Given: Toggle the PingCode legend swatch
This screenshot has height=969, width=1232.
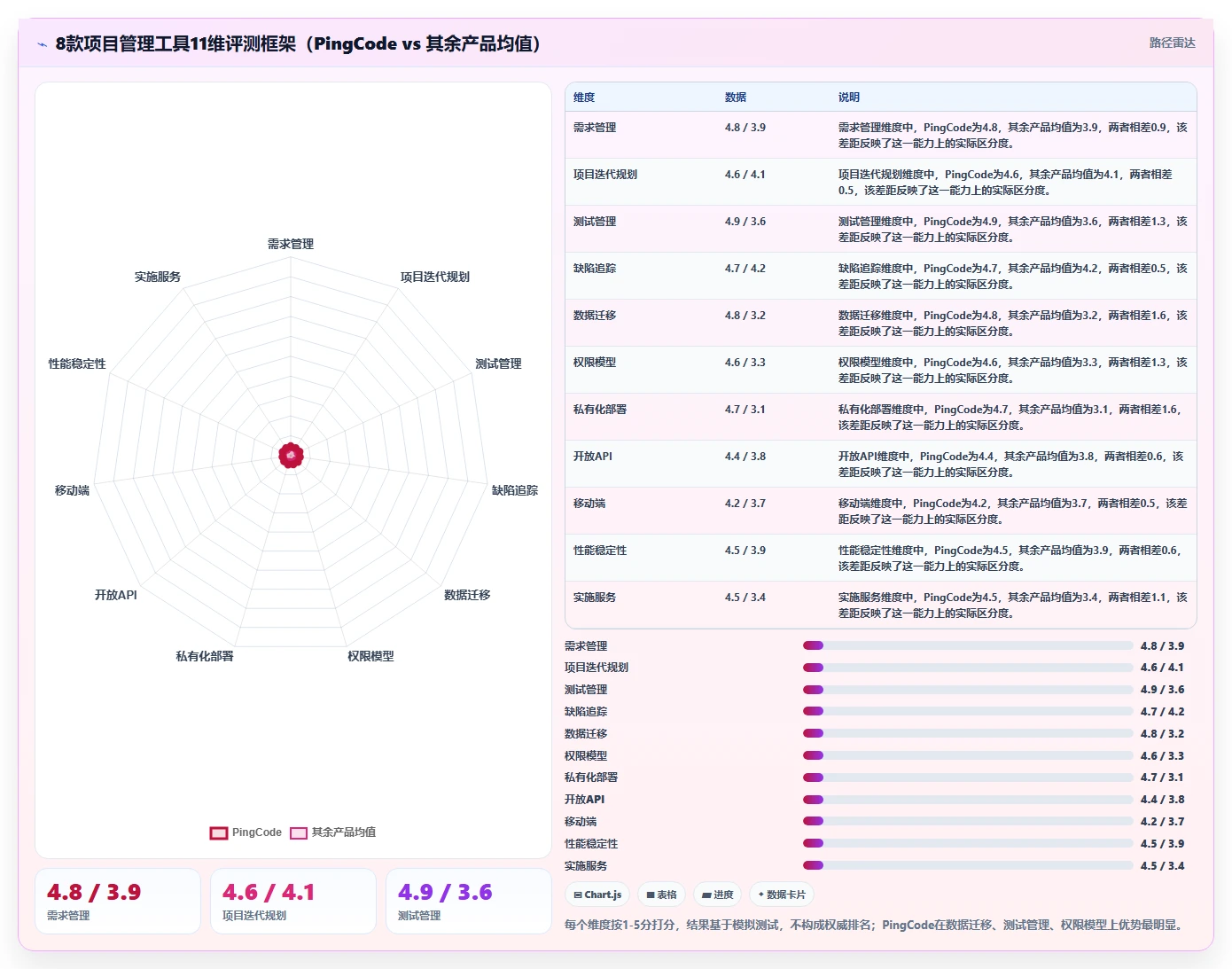Looking at the screenshot, I should coord(219,832).
